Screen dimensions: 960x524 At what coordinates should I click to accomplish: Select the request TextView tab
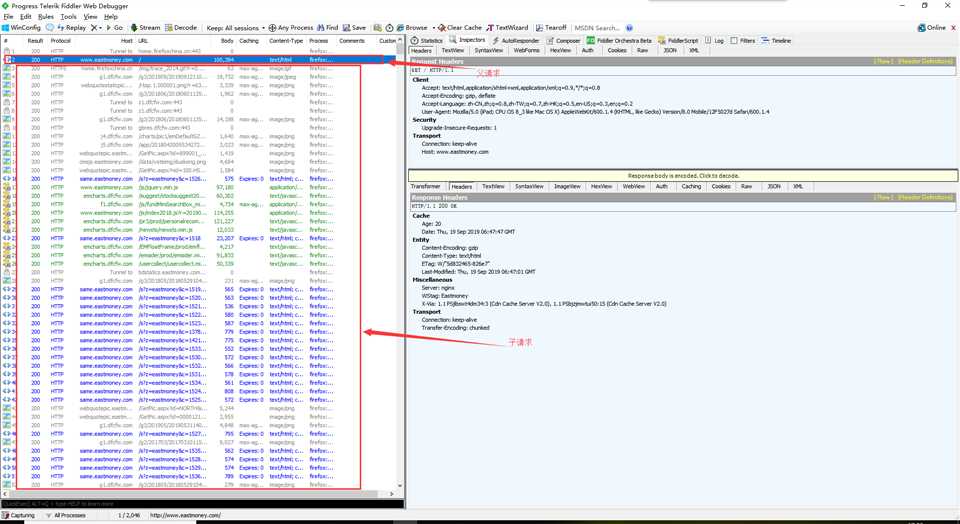452,50
